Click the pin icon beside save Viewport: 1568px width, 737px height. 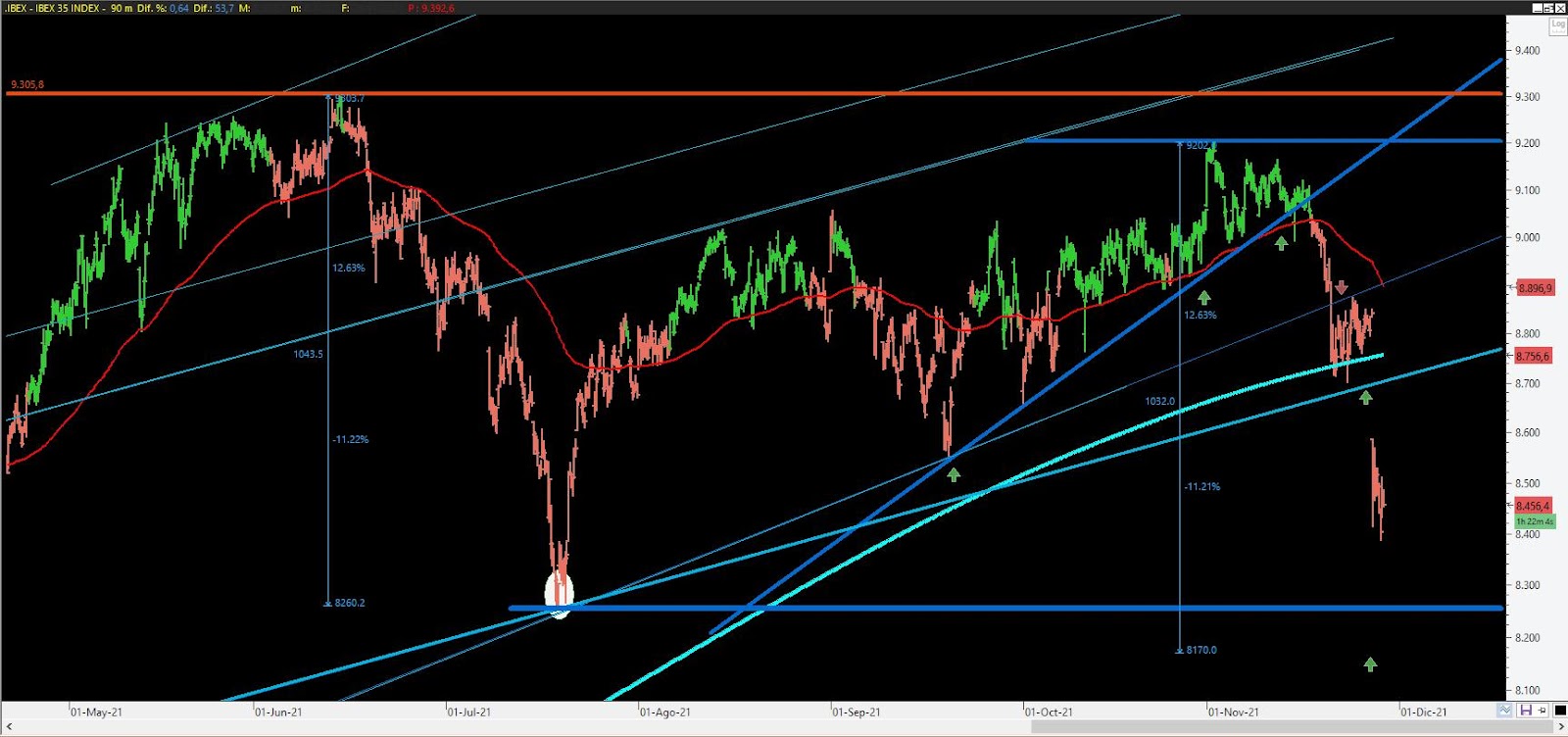(x=1542, y=711)
